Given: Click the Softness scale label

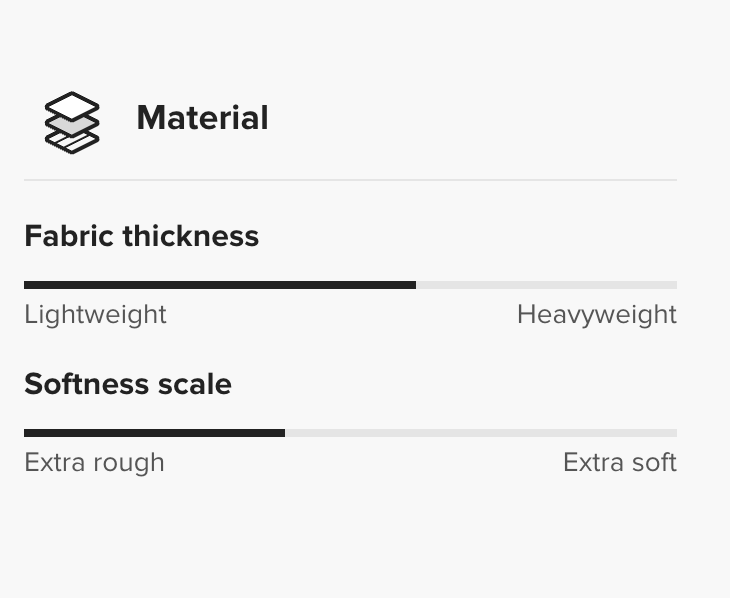Looking at the screenshot, I should [127, 384].
